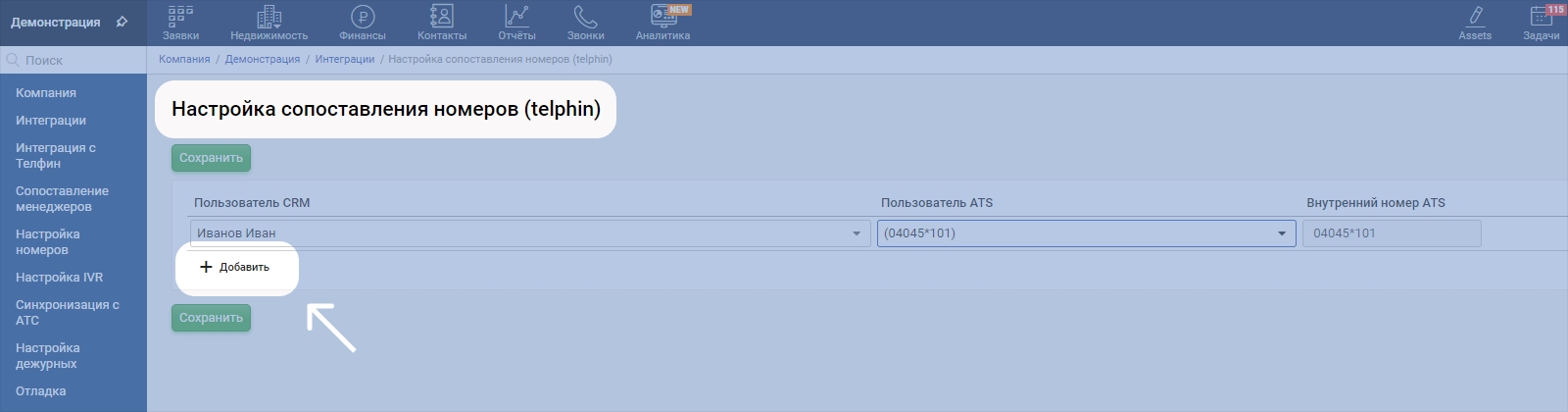Expand the Пользователь CRM dropdown
1568x412 pixels.
856,233
